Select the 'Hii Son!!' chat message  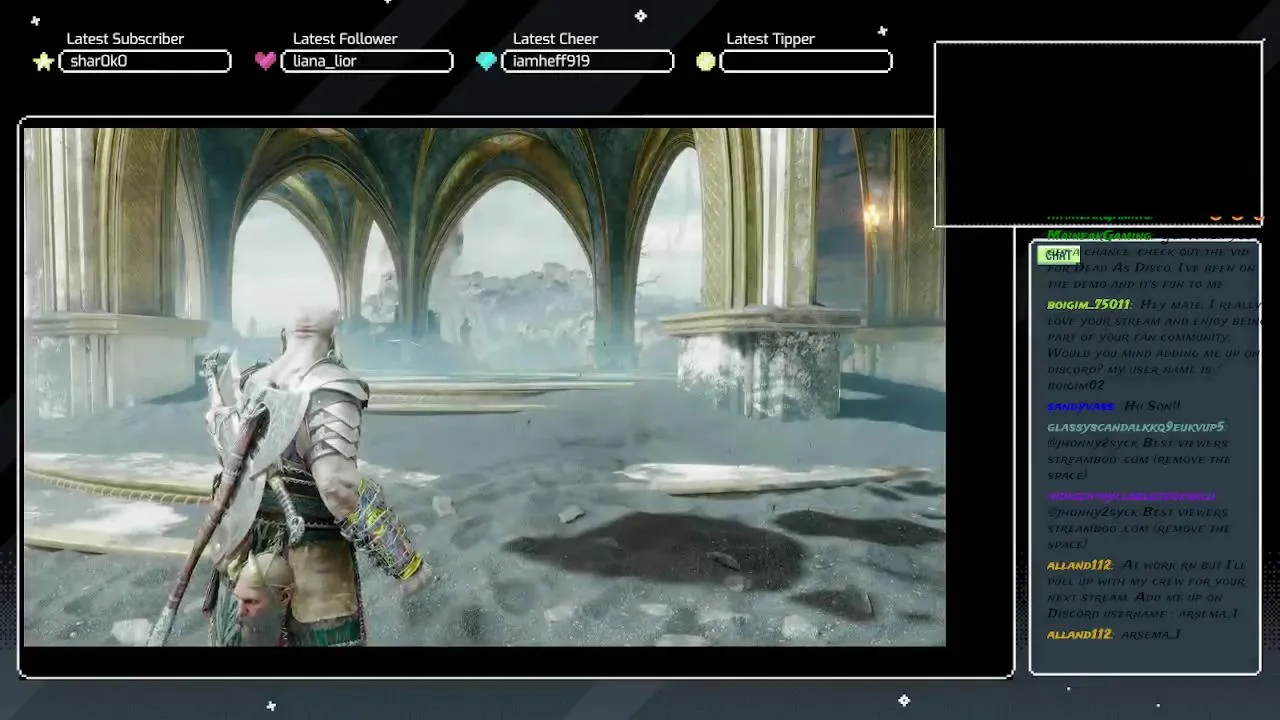(1152, 406)
